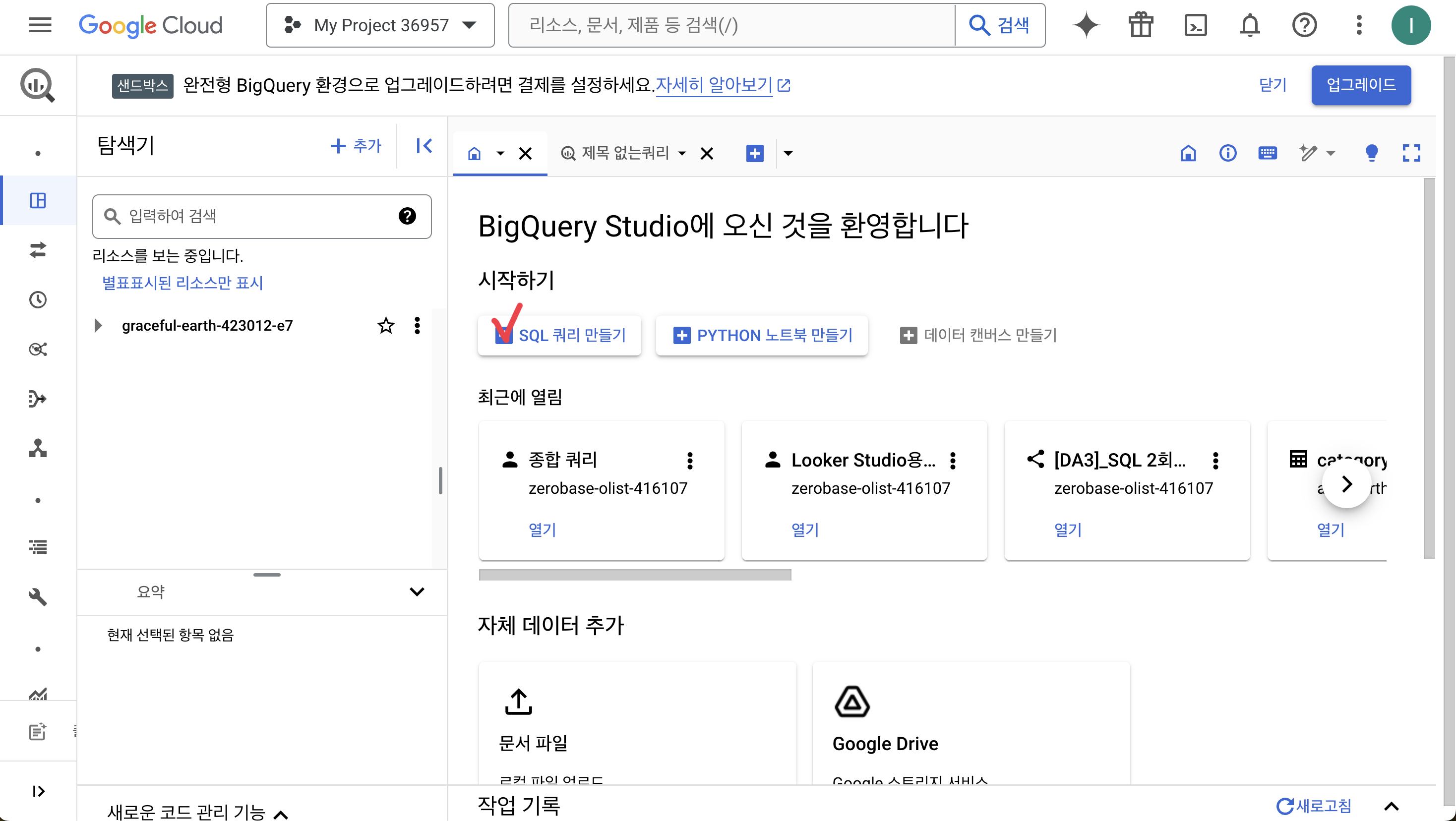Toggle fullscreen mode icon

pyautogui.click(x=1411, y=153)
